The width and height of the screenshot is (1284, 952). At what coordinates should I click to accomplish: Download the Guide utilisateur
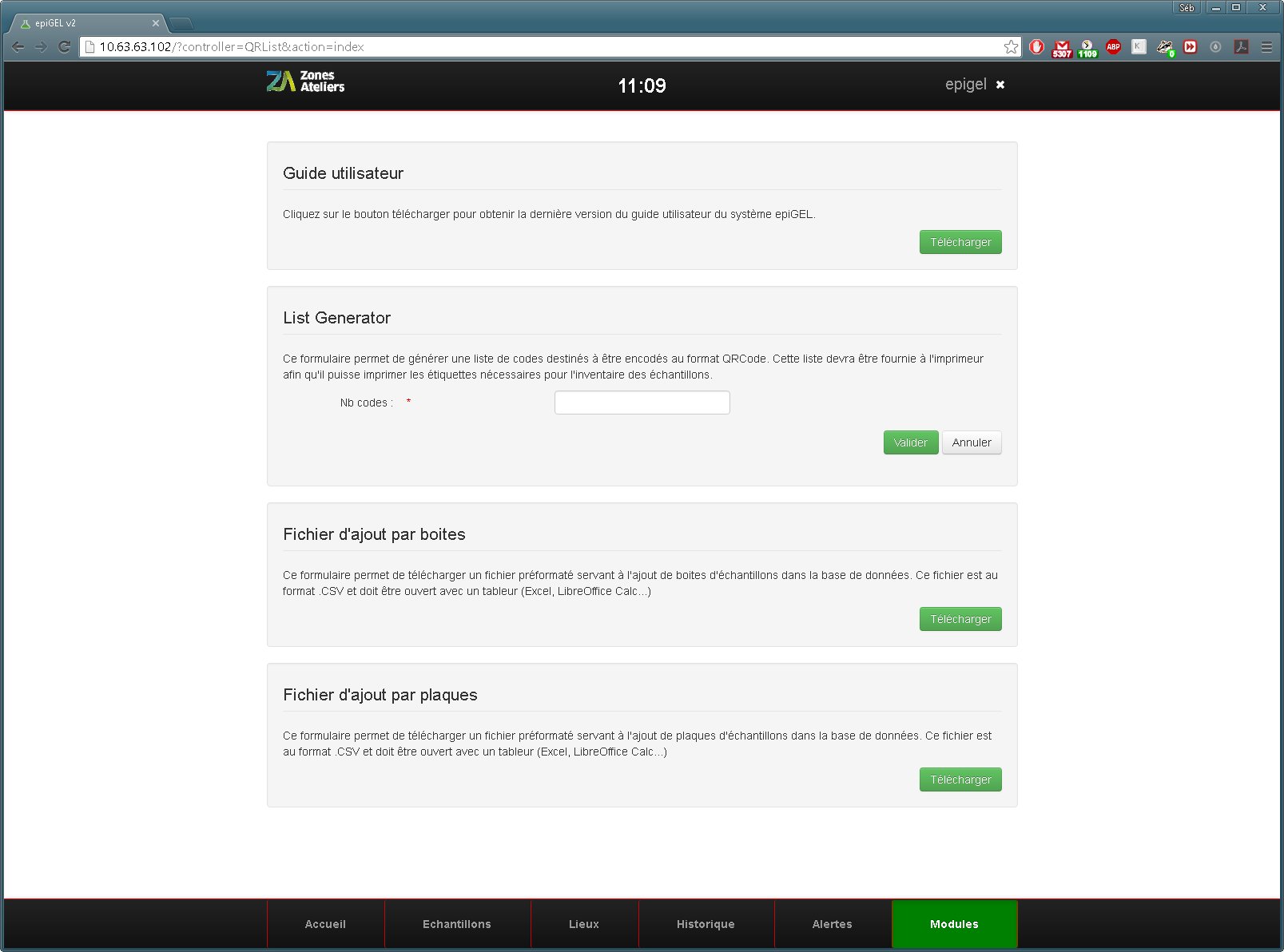coord(960,242)
